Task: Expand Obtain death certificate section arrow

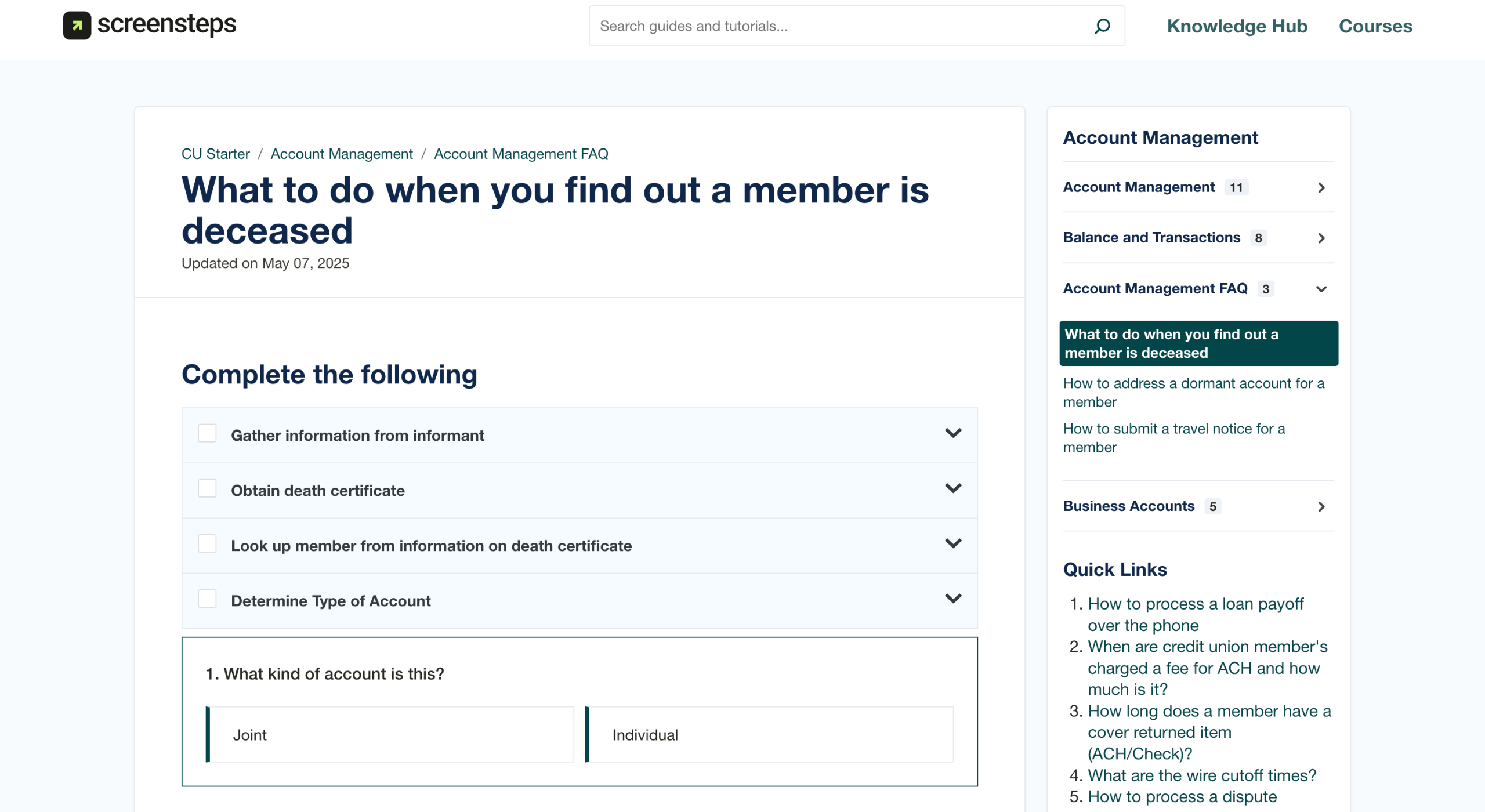Action: [x=953, y=488]
